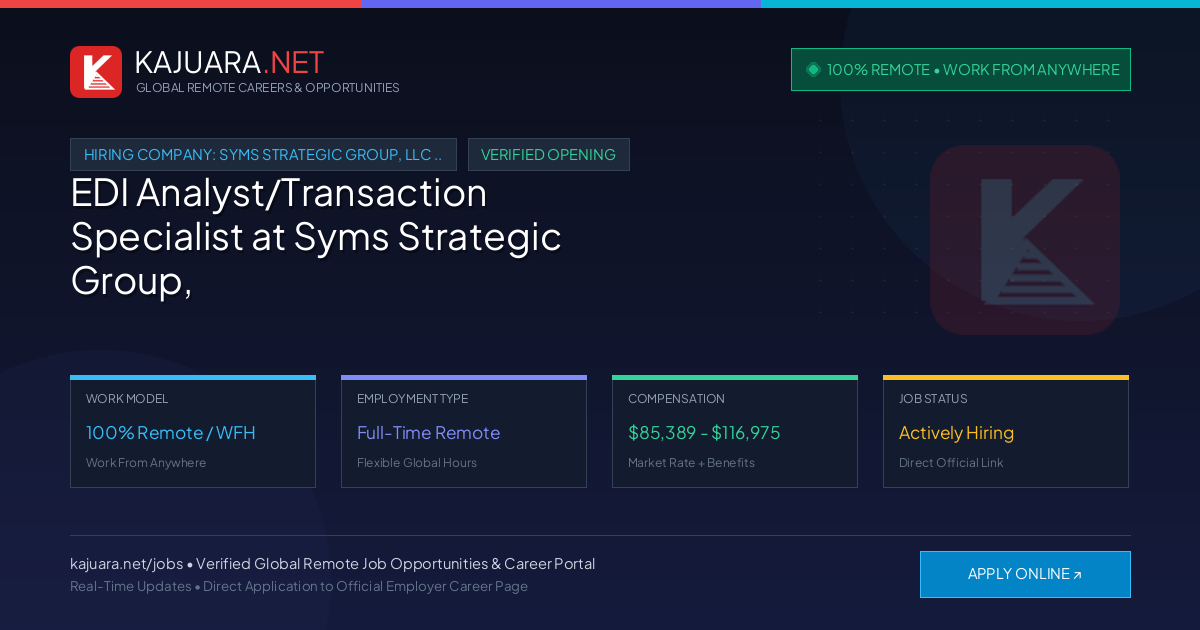The width and height of the screenshot is (1200, 630).
Task: Click Global Remote Careers & Opportunities tagline
Action: click(x=267, y=88)
